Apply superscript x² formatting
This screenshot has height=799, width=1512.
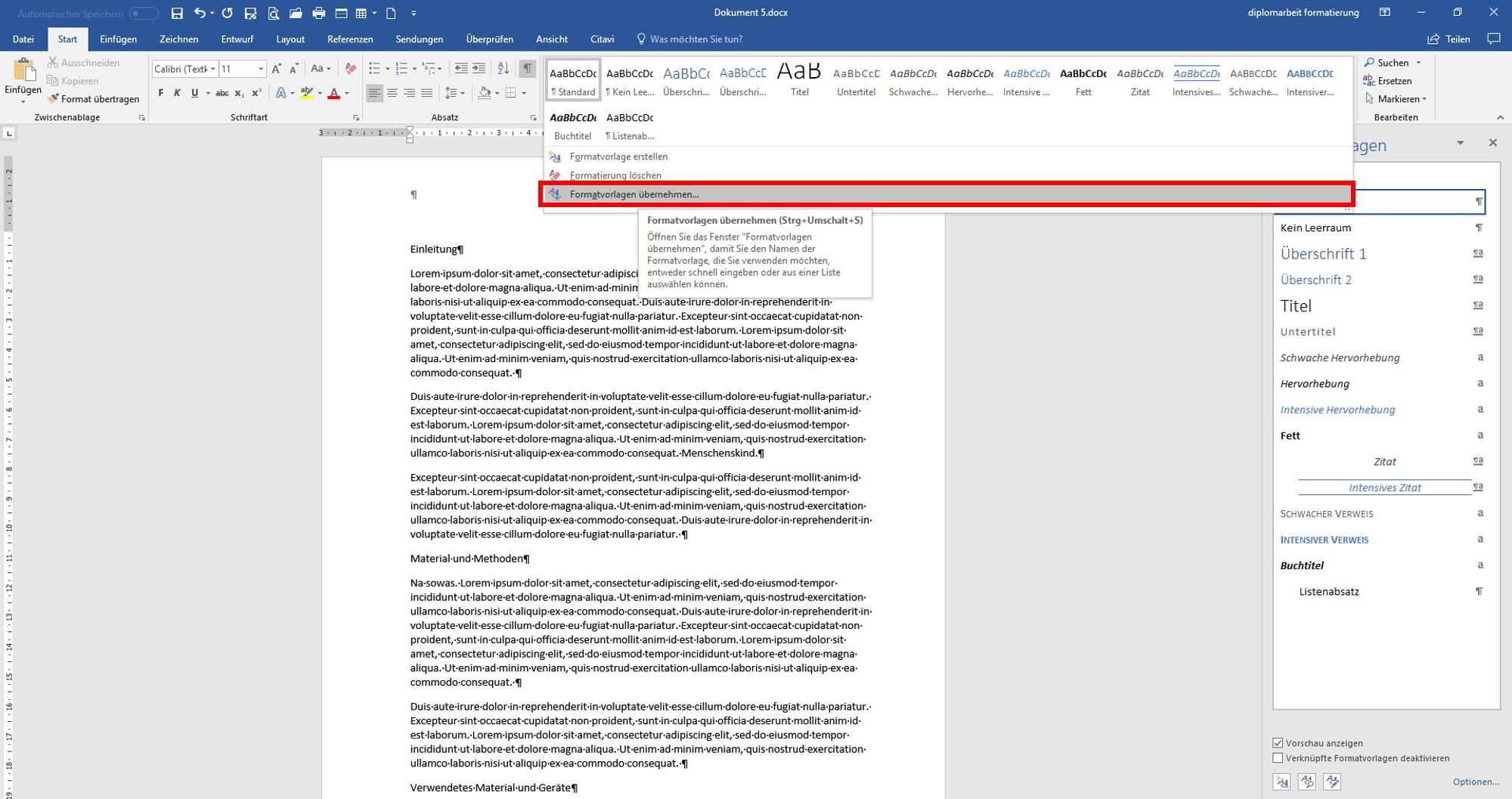pos(256,93)
